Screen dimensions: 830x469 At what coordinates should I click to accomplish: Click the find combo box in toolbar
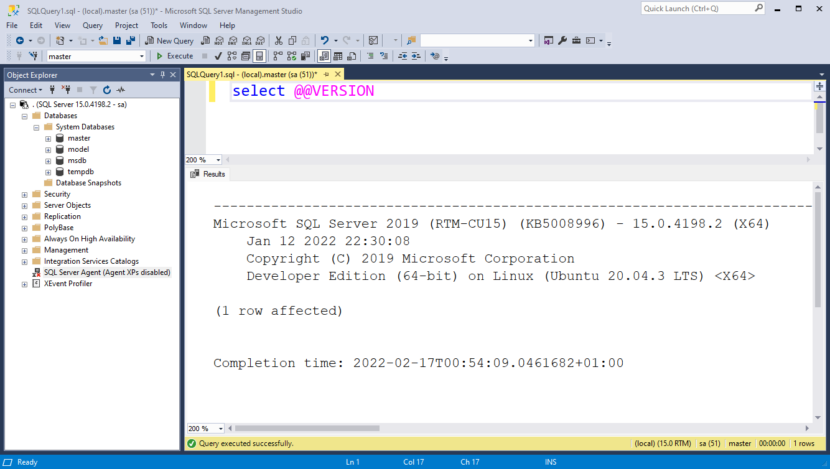[x=477, y=40]
